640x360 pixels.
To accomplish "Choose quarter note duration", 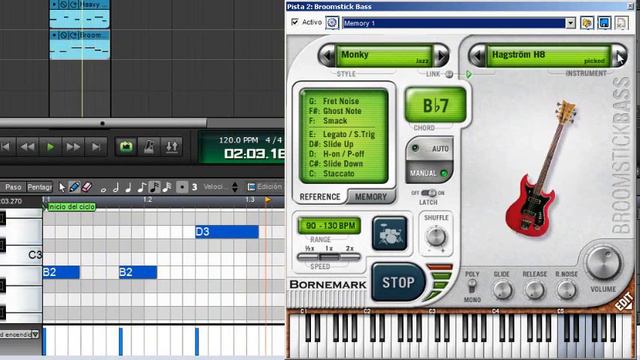I will 128,187.
